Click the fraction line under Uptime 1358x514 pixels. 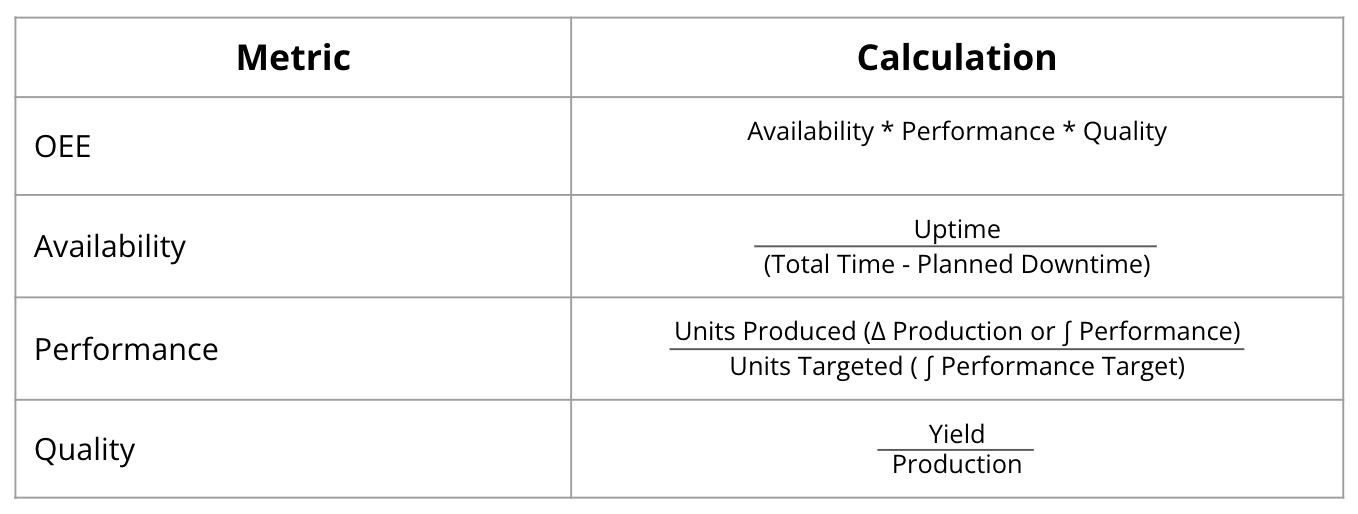(956, 246)
